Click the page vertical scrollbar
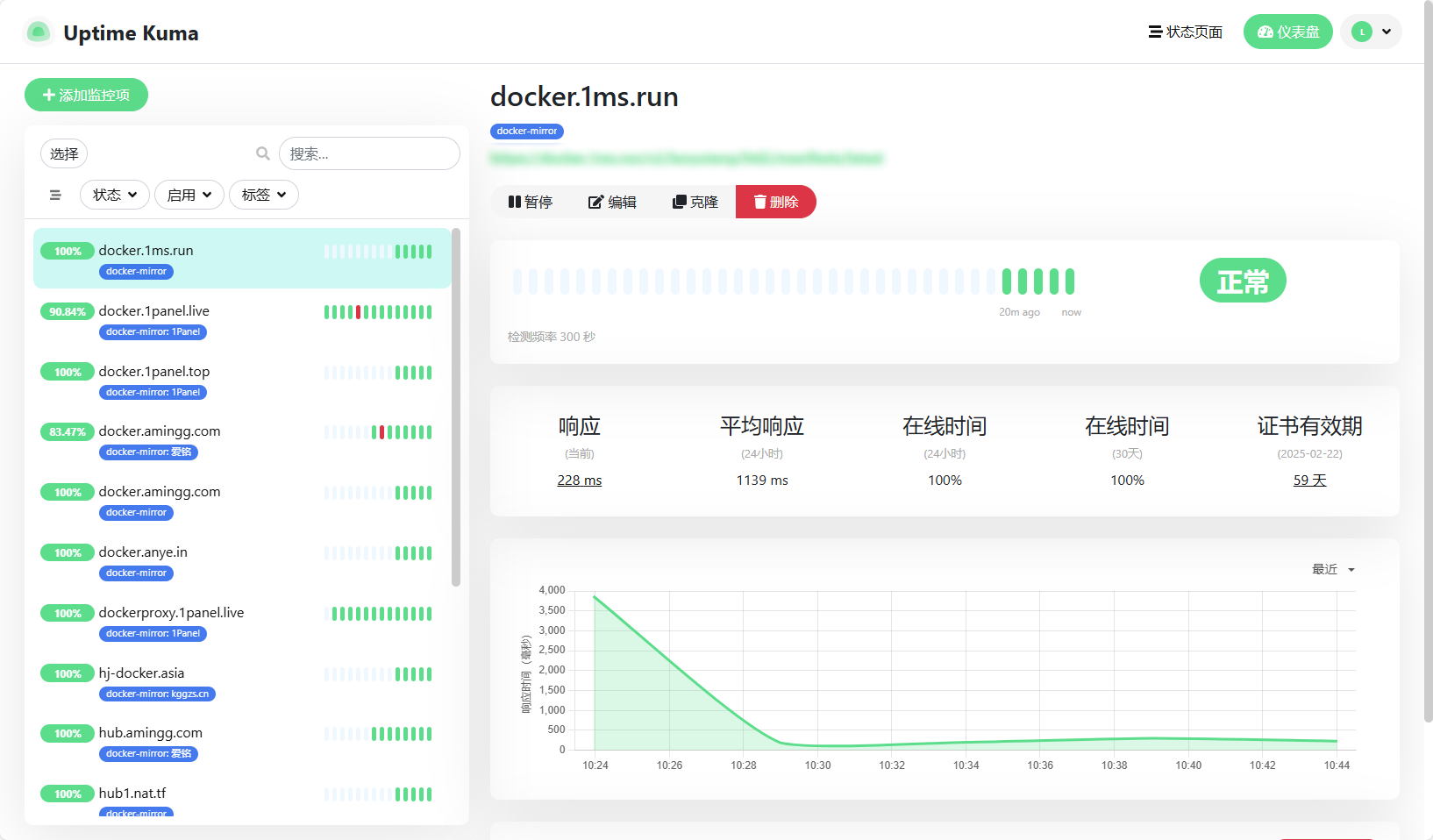 tap(1428, 359)
